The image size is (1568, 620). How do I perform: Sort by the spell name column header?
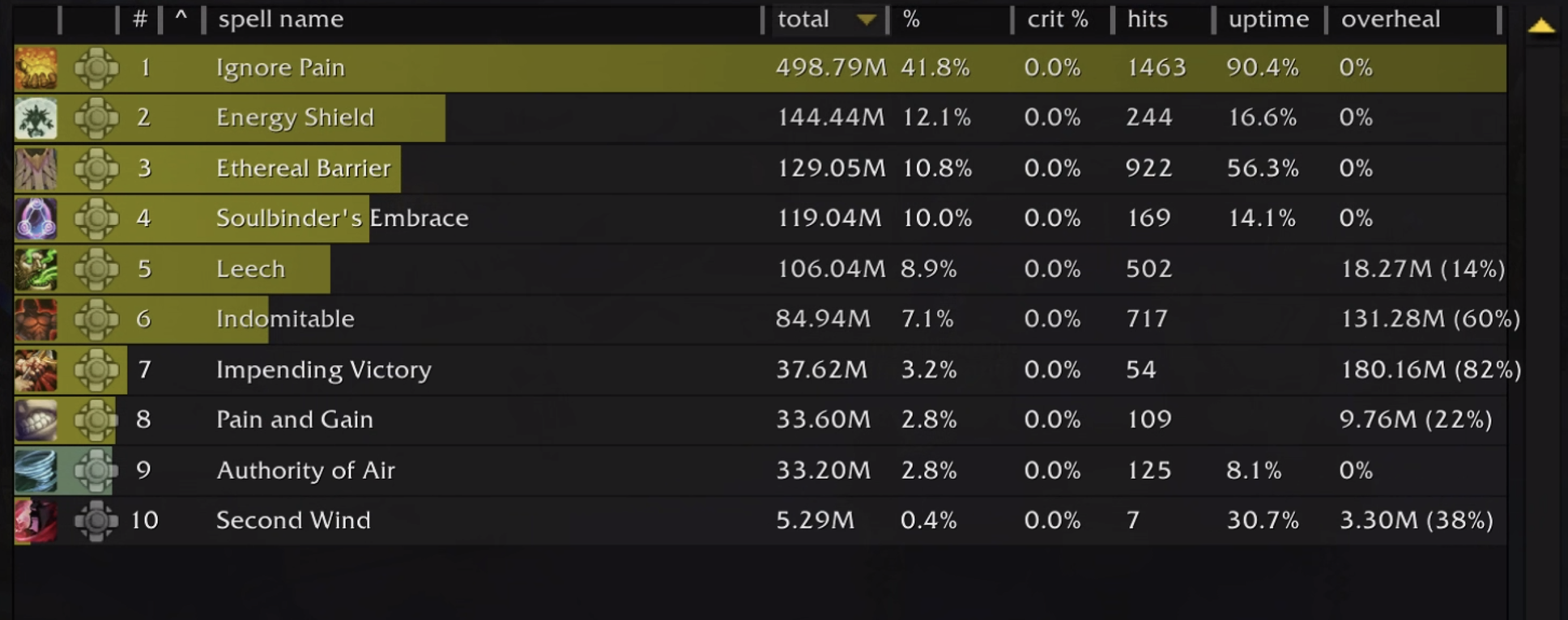coord(281,19)
